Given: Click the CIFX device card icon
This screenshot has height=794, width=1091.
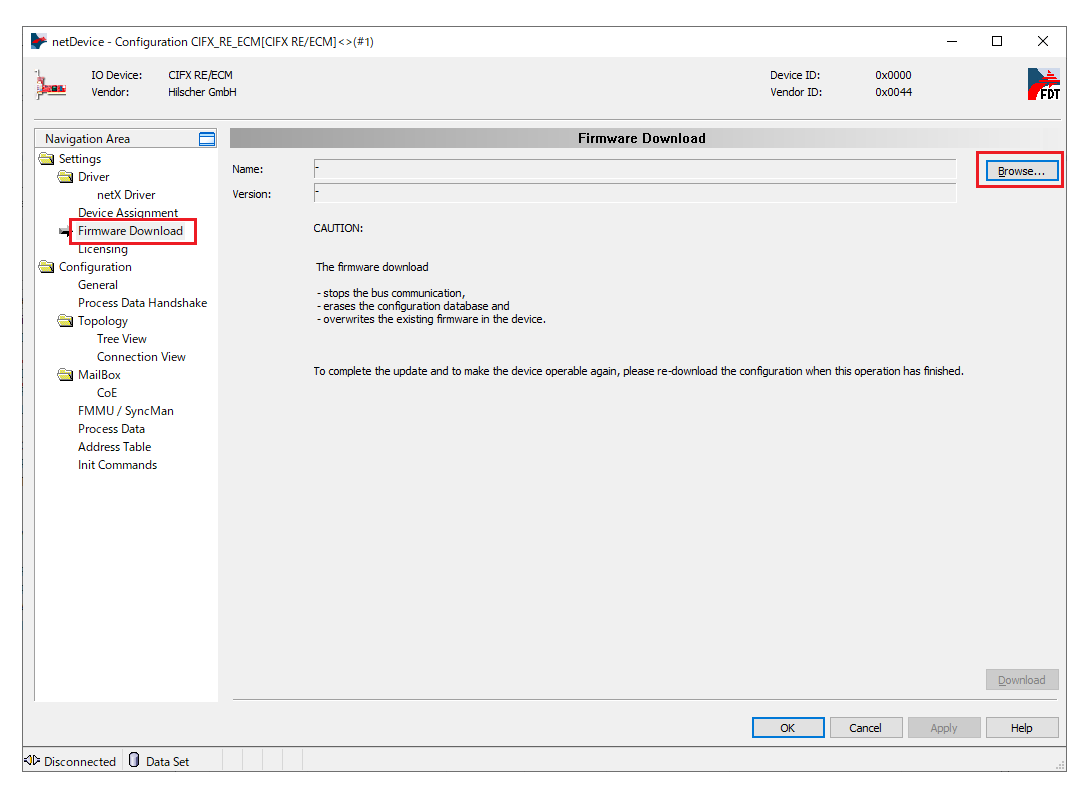Looking at the screenshot, I should (x=51, y=85).
